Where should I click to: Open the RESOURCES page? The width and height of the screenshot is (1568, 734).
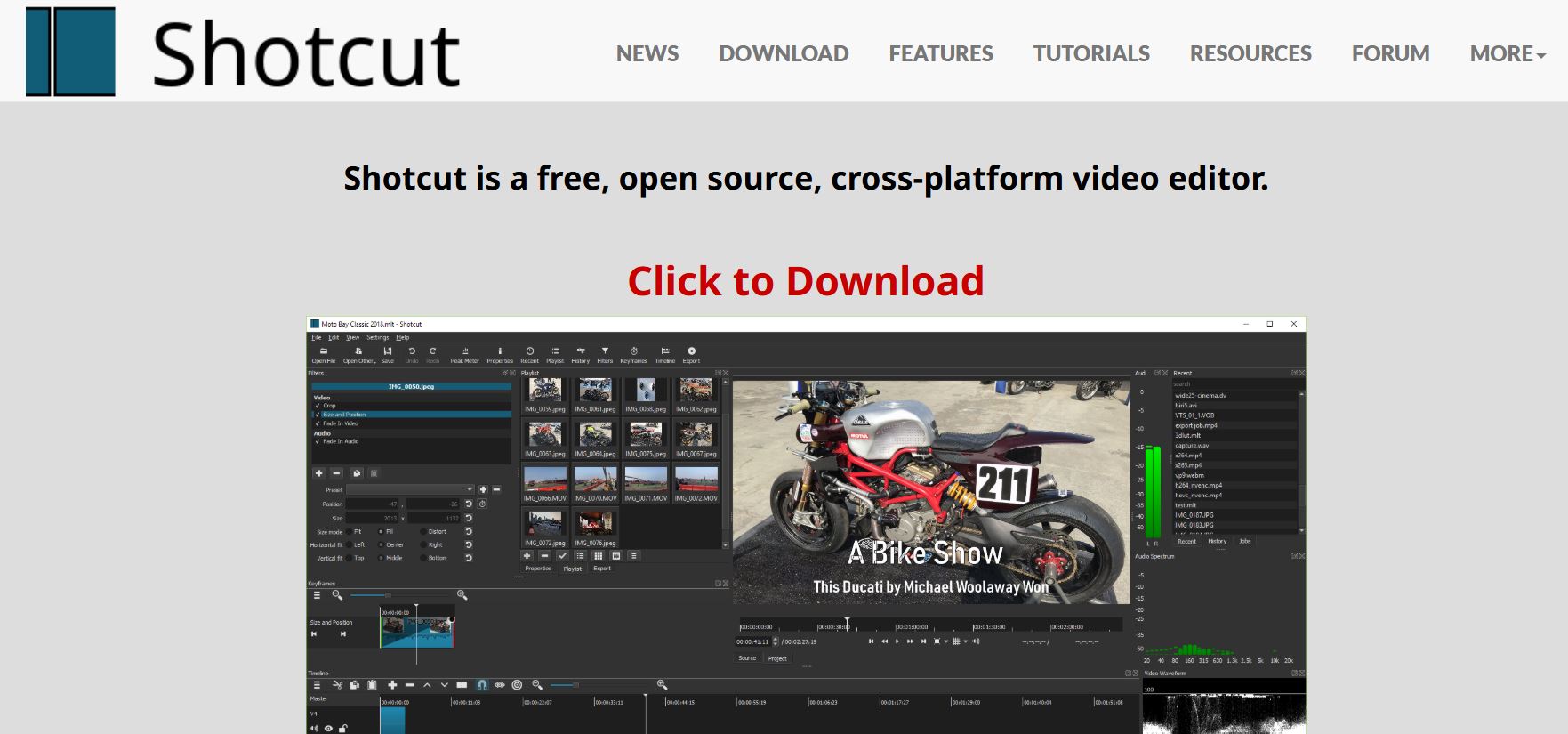pos(1250,53)
